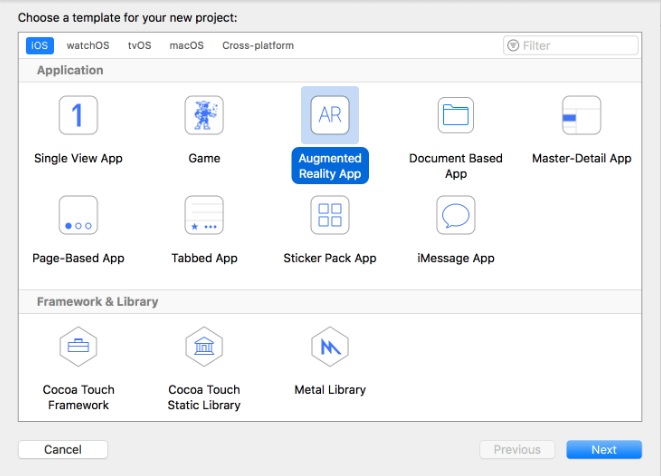Image resolution: width=661 pixels, height=476 pixels.
Task: Pick the Metal Library template icon
Action: point(330,347)
